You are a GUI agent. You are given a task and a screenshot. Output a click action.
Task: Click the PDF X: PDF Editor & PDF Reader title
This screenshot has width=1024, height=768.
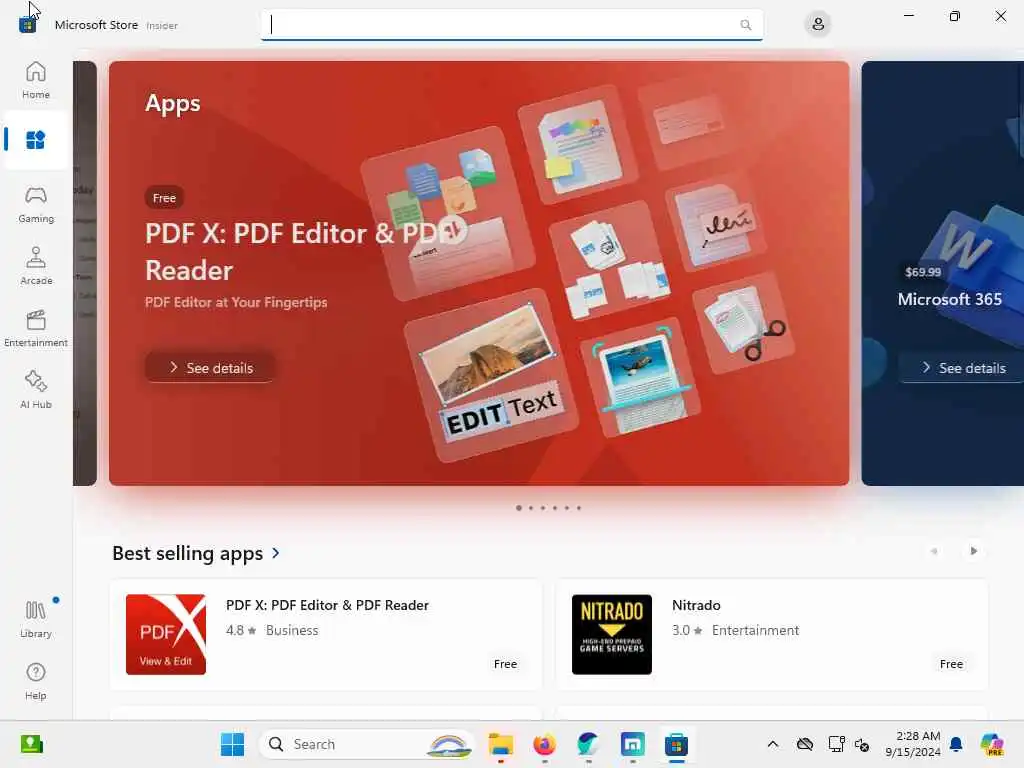[327, 605]
